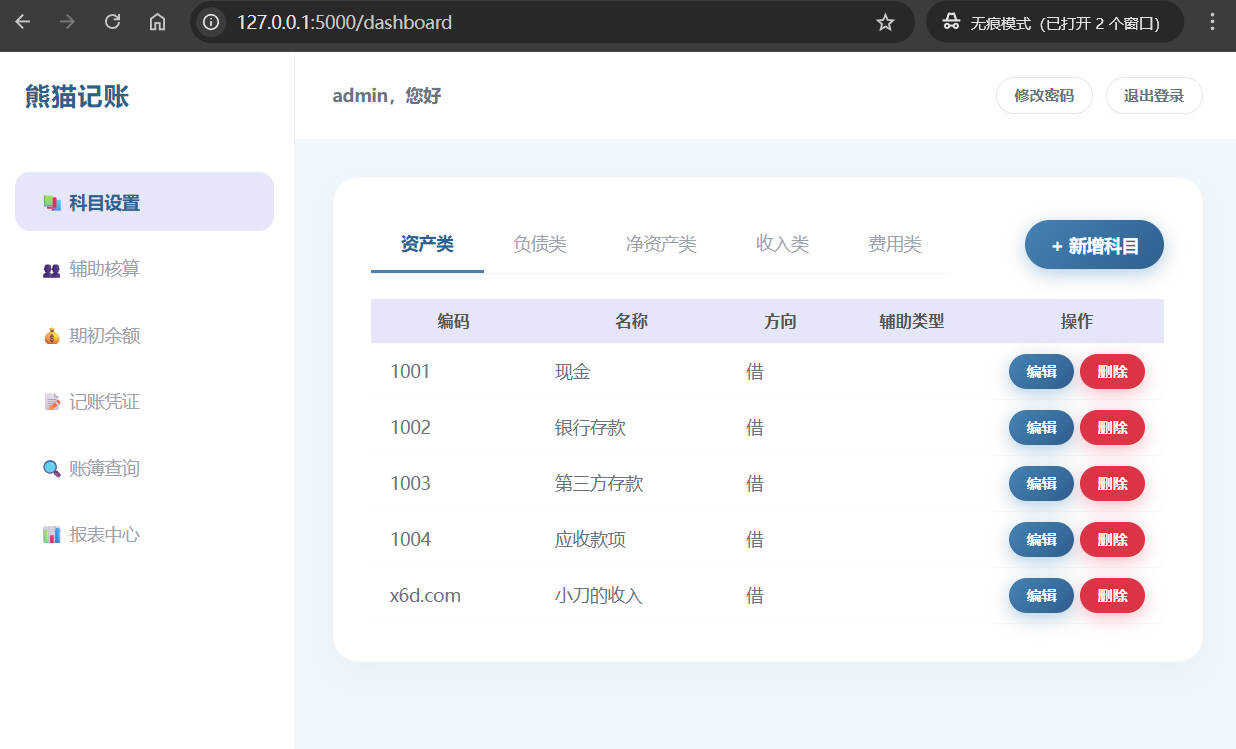Click the 新增科目 button
The image size is (1236, 749).
(1093, 244)
